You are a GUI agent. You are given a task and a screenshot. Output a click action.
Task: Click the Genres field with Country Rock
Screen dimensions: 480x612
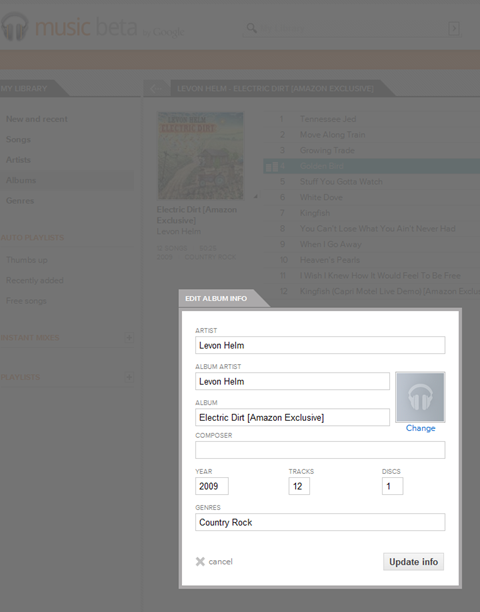coord(320,522)
